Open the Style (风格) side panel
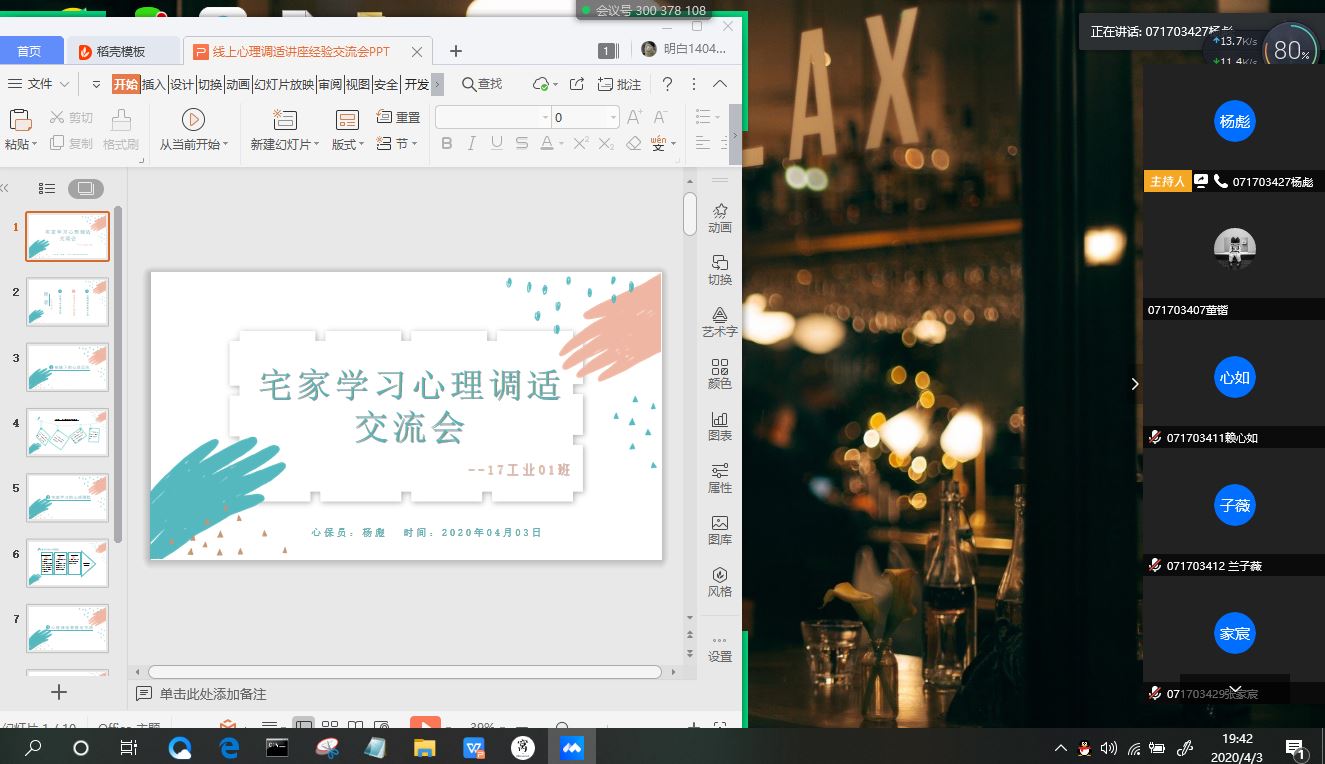Viewport: 1325px width, 764px height. (x=720, y=582)
